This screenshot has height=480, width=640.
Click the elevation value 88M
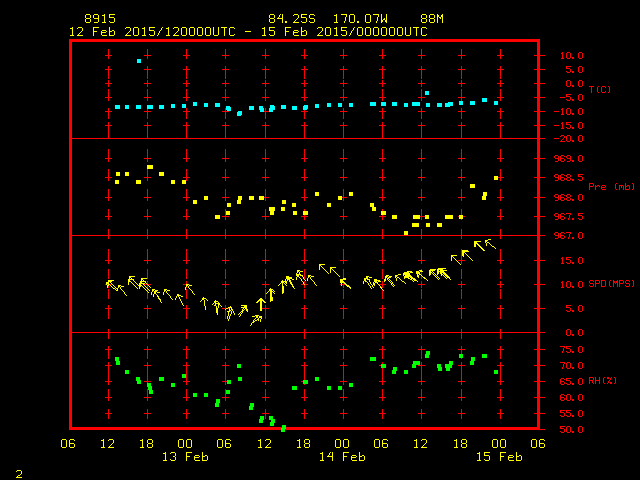click(x=432, y=19)
